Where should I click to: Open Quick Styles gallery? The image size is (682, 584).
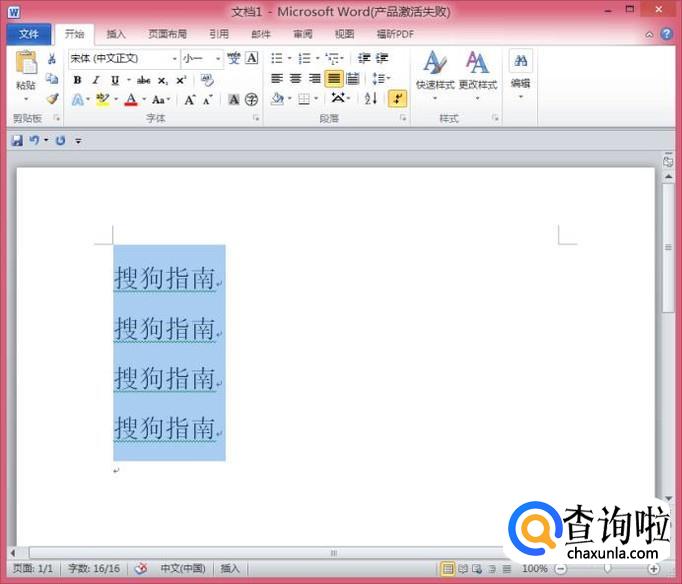click(435, 75)
